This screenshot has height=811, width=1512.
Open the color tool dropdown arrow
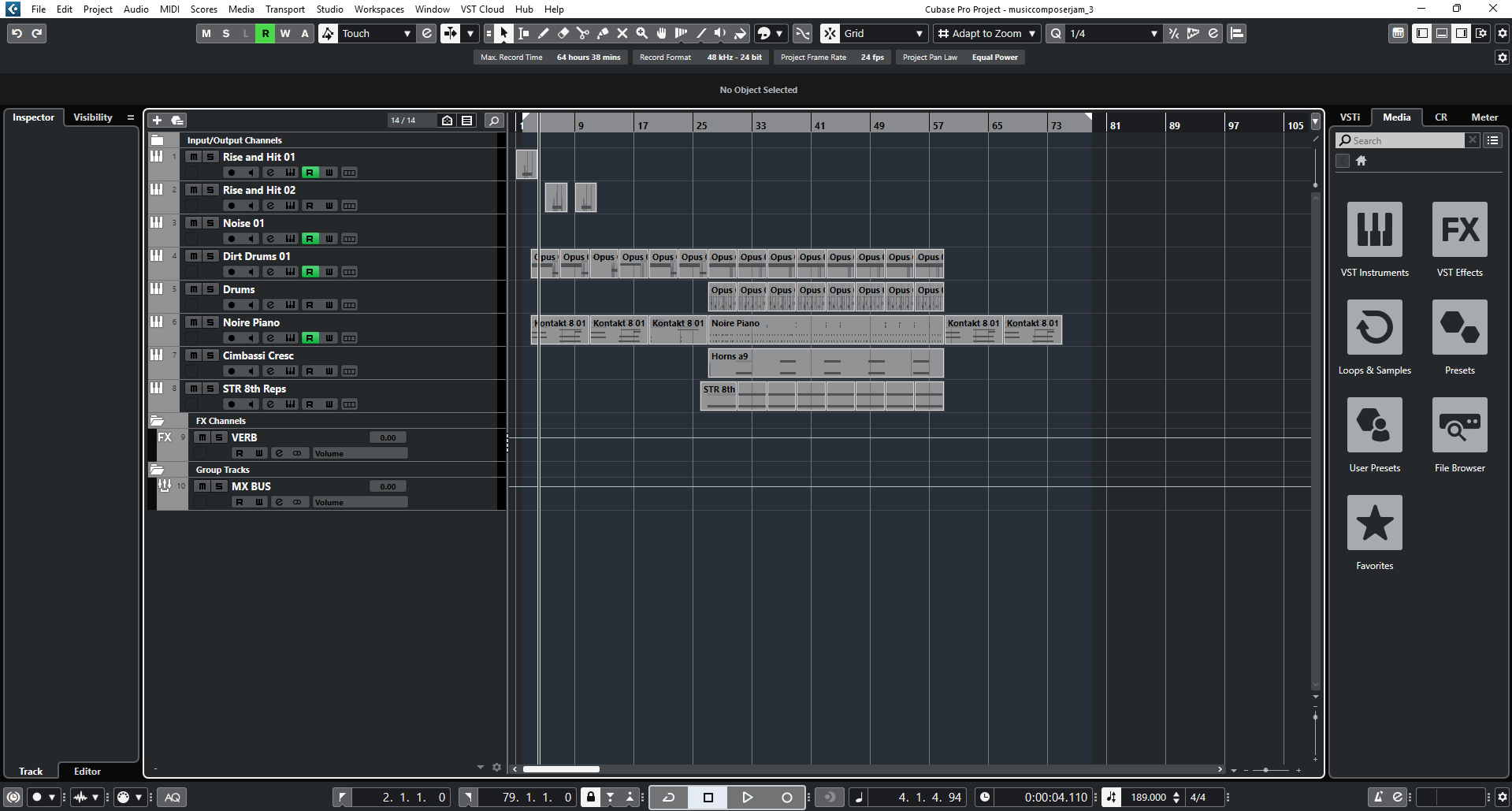pos(778,33)
